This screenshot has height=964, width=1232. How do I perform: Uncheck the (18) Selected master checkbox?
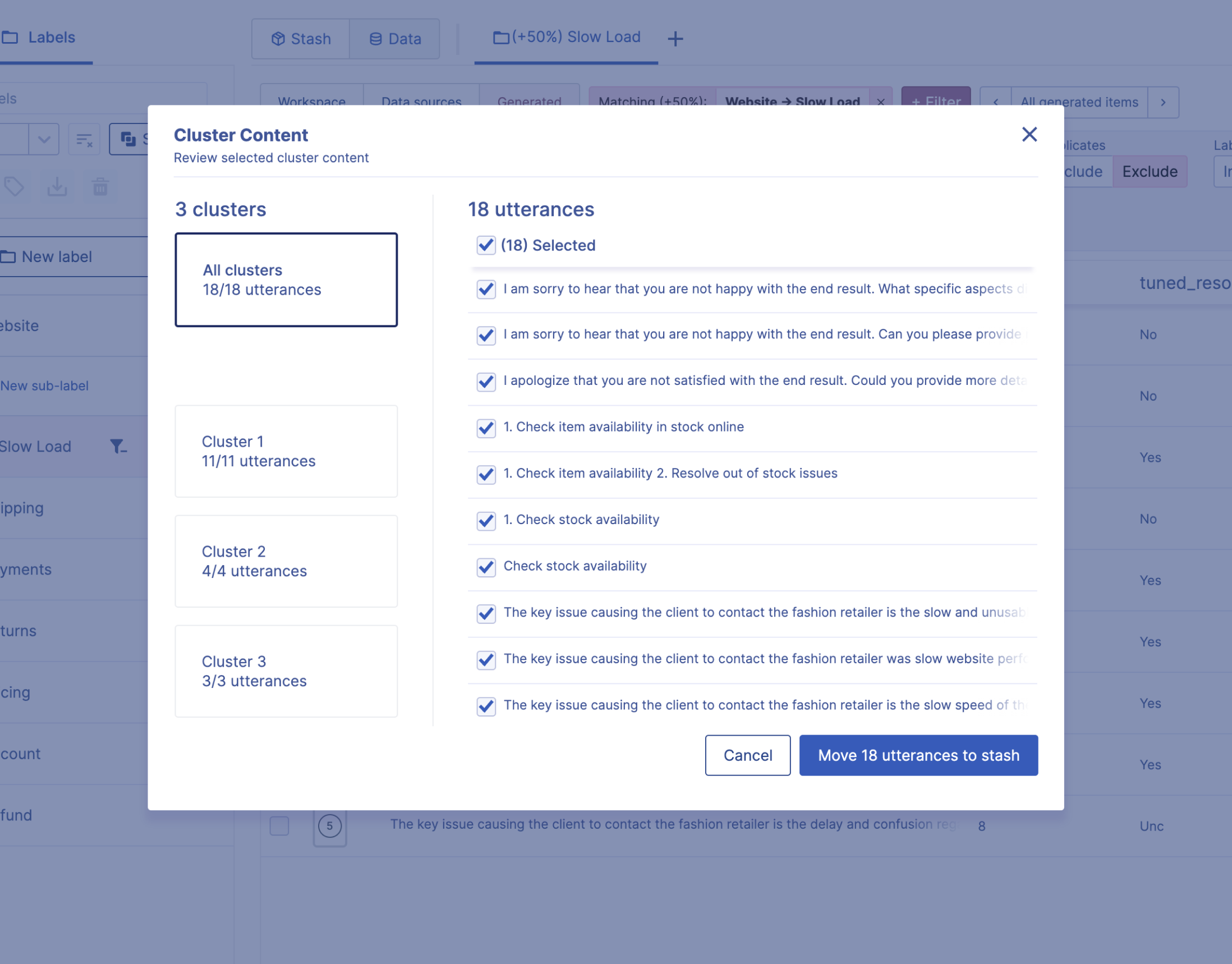(x=486, y=245)
